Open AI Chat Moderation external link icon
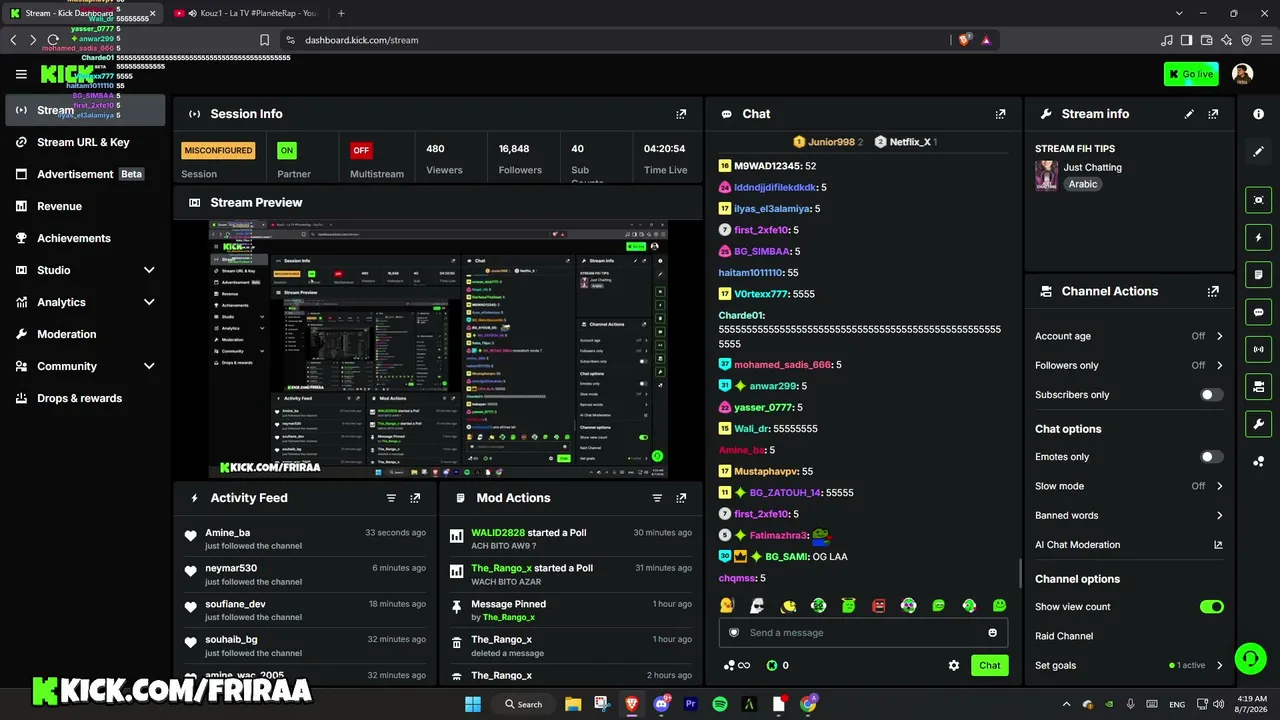The image size is (1280, 720). point(1218,545)
